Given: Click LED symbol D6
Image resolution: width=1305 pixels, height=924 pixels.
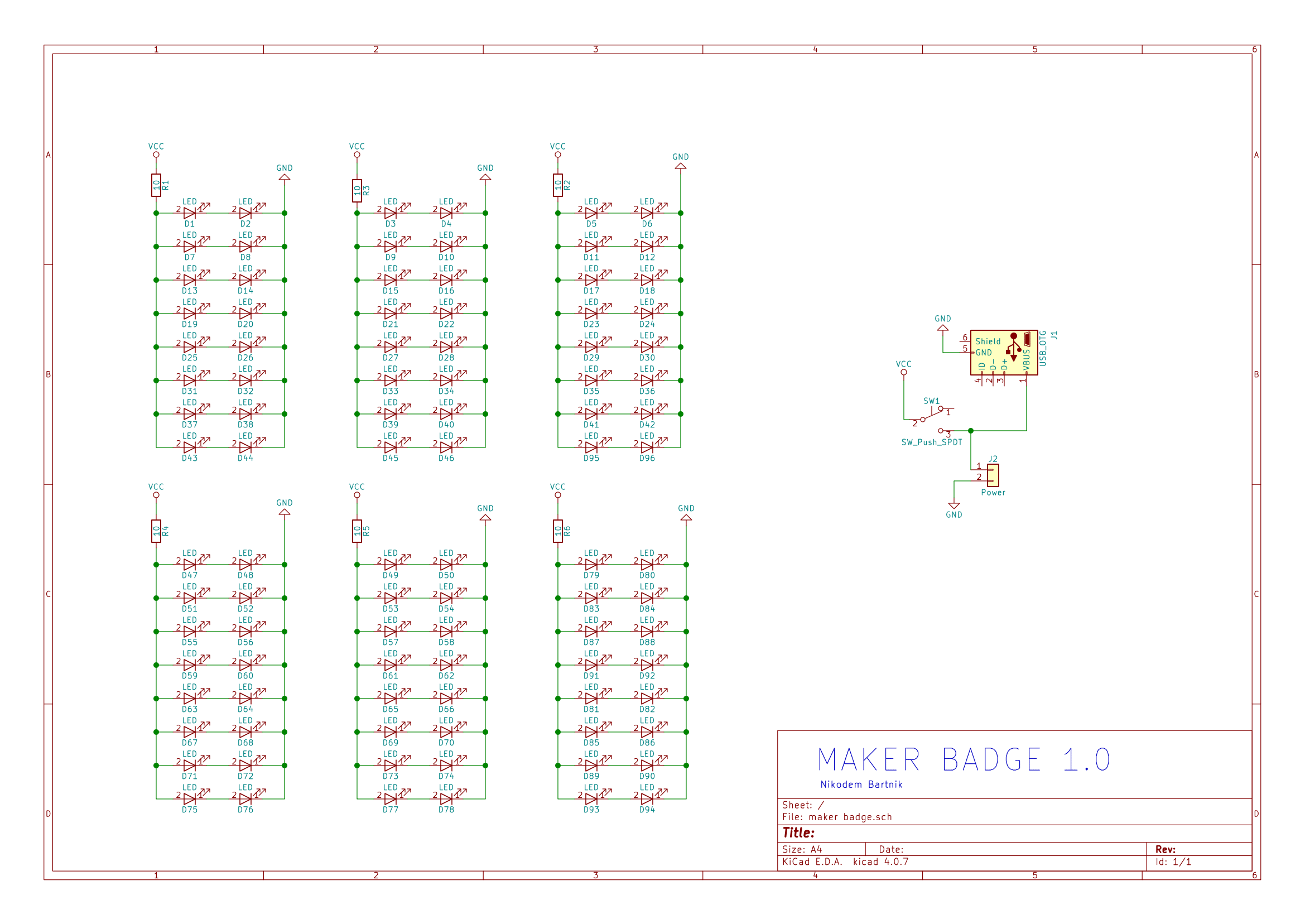Looking at the screenshot, I should tap(648, 213).
